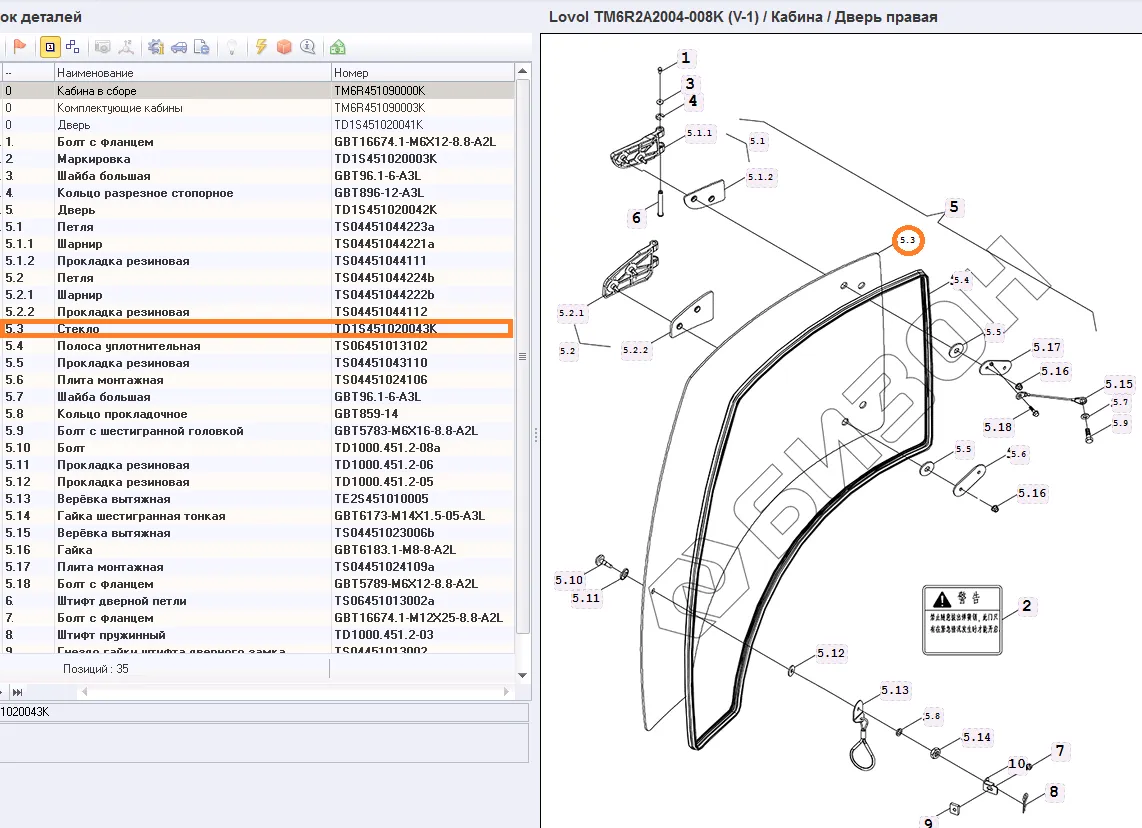Toggle the highlighted single-level list view button
This screenshot has height=828, width=1142.
(49, 47)
